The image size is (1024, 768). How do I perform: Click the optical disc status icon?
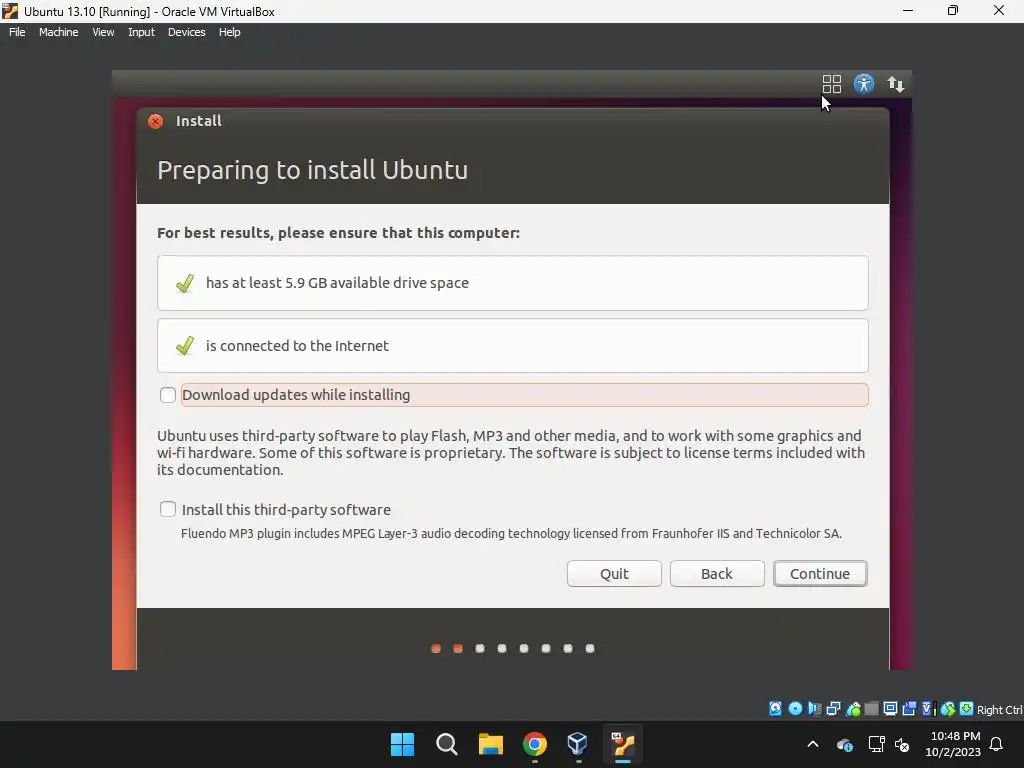pos(795,709)
